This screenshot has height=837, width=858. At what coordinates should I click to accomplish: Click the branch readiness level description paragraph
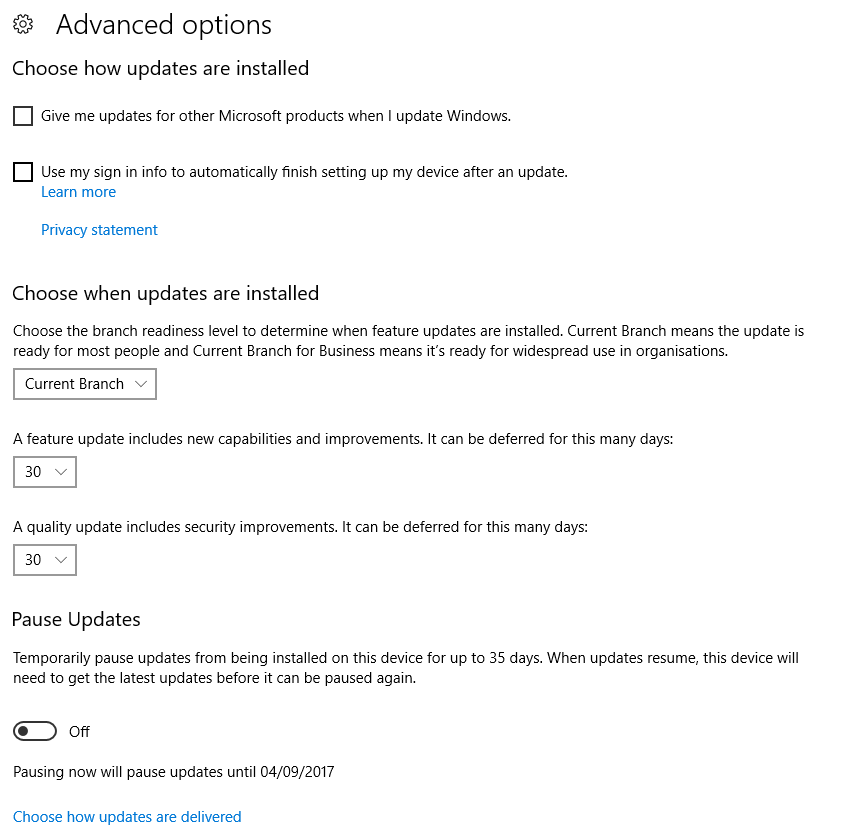click(408, 341)
